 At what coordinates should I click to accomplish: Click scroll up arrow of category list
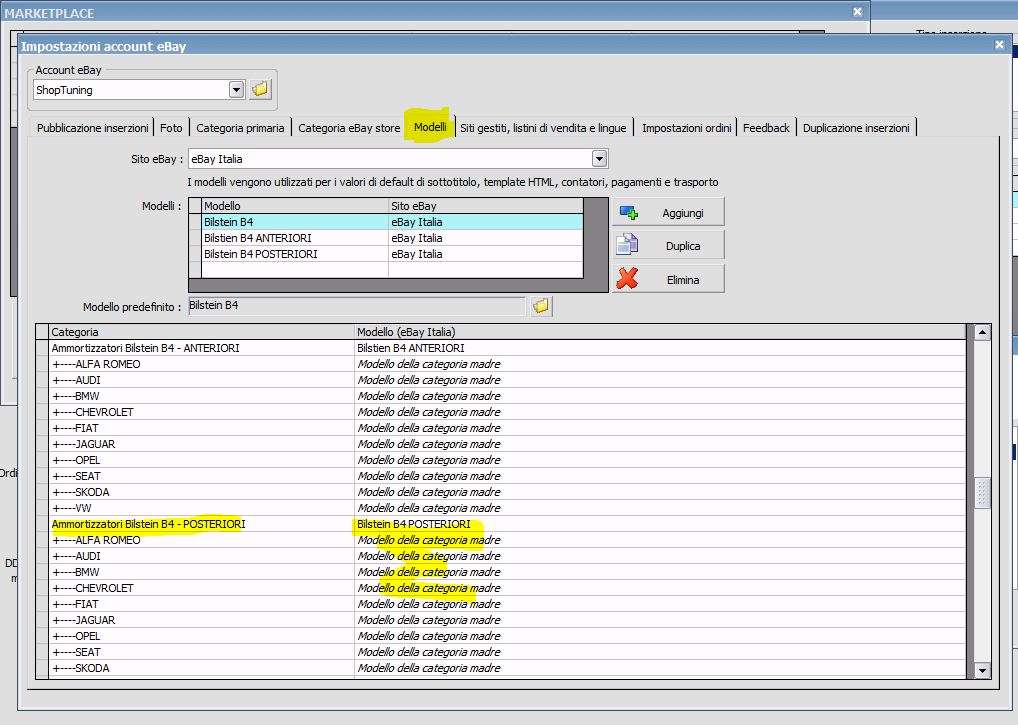982,332
